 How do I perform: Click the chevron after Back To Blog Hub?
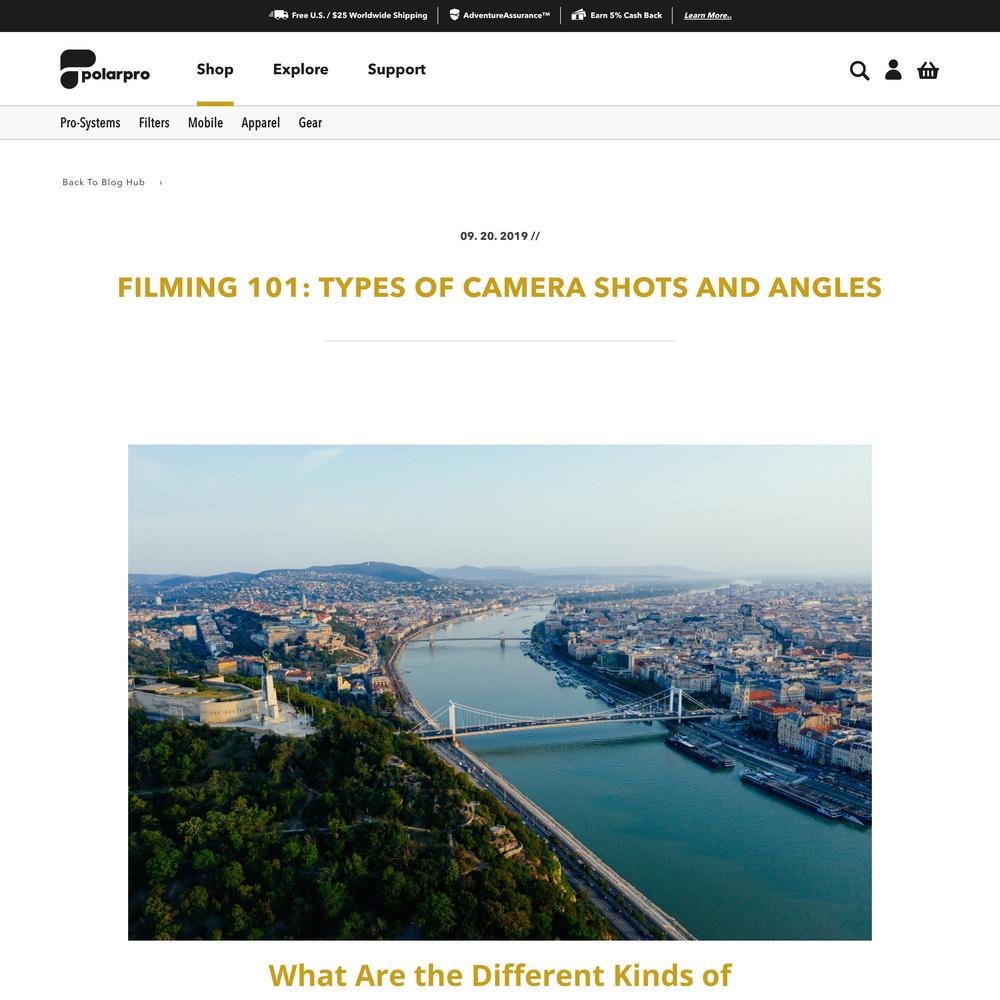click(x=161, y=183)
